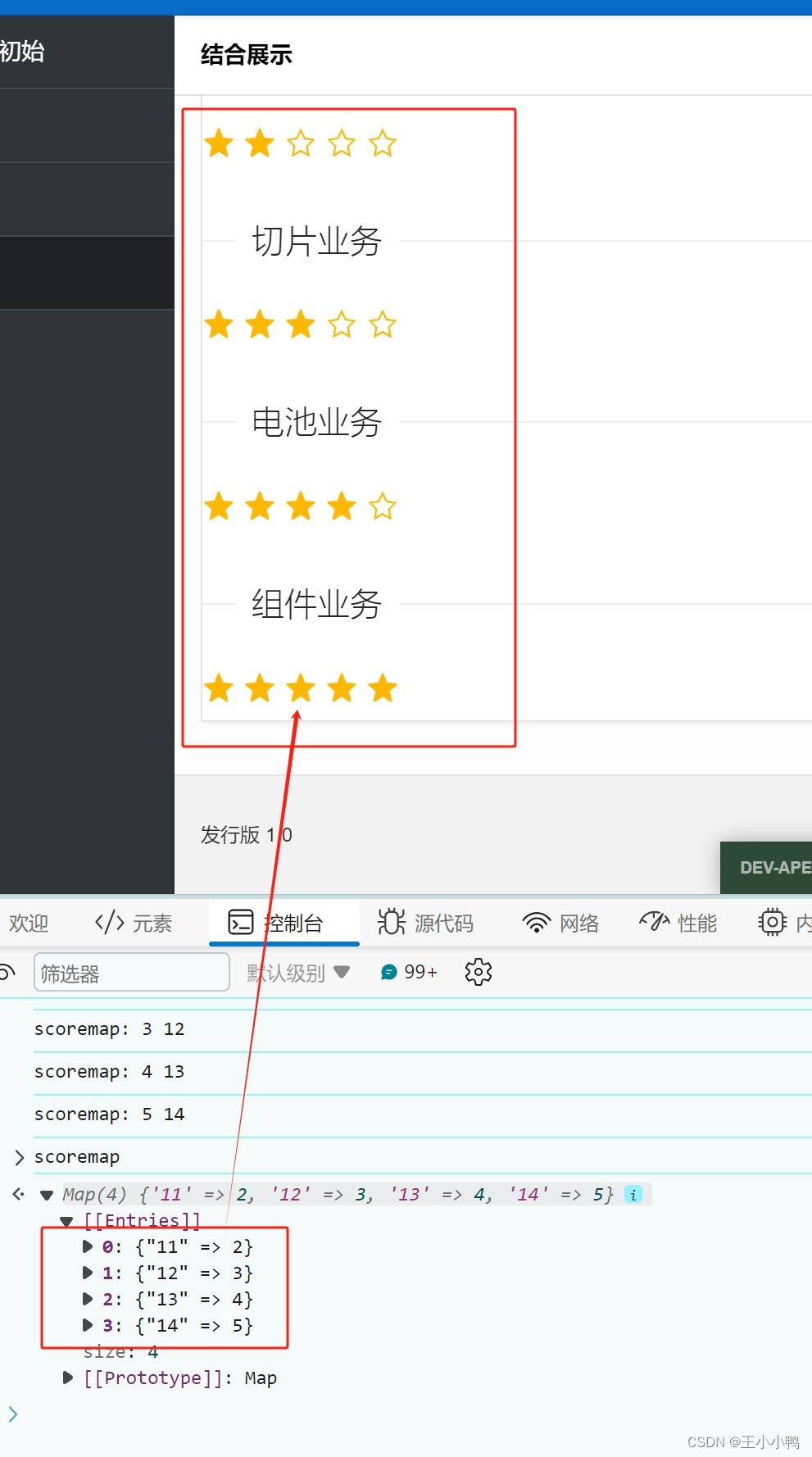Click the entered command "scoremap"
Screen dimensions: 812x1457
click(77, 1157)
